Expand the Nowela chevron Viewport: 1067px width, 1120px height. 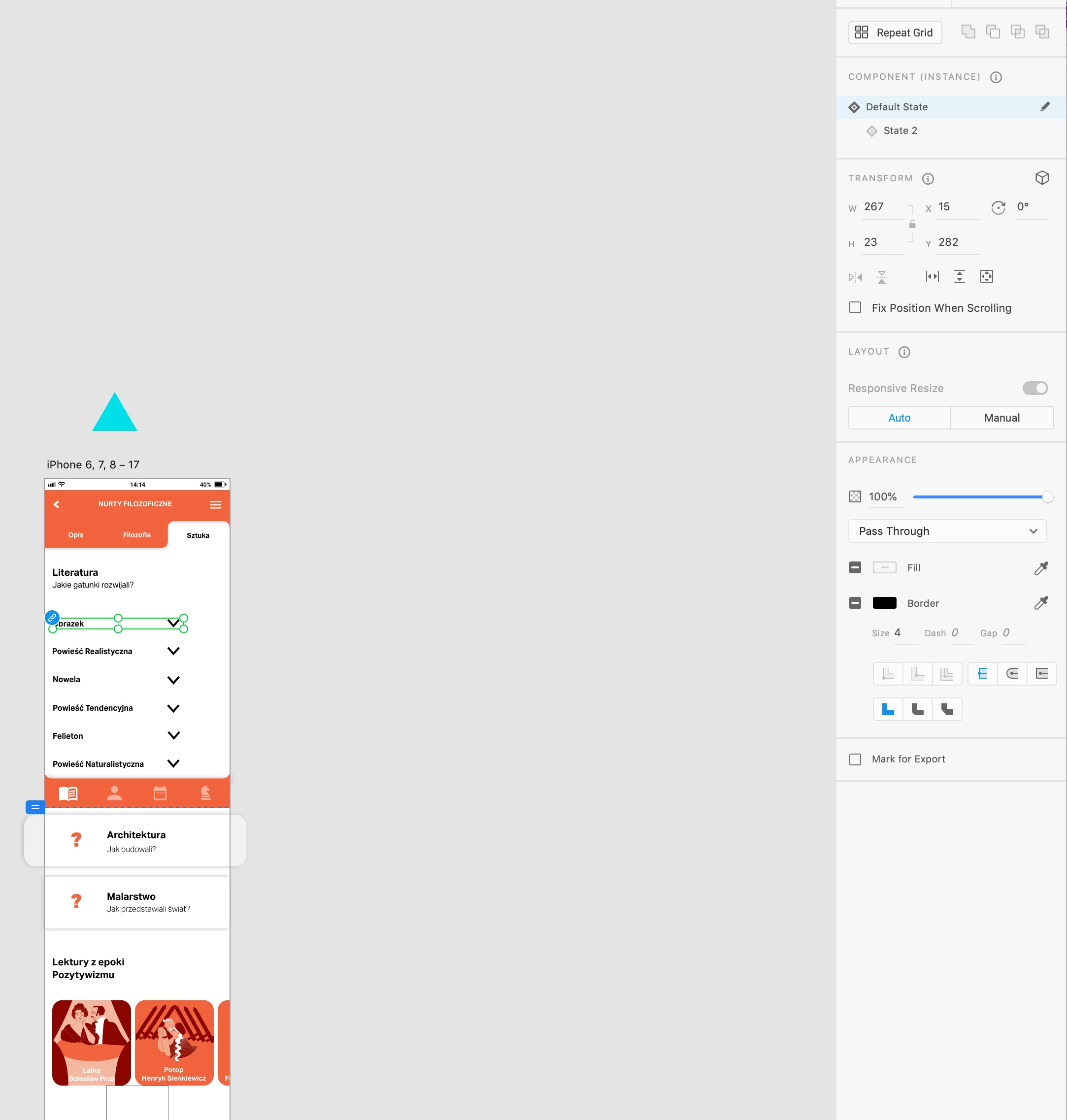pyautogui.click(x=173, y=680)
